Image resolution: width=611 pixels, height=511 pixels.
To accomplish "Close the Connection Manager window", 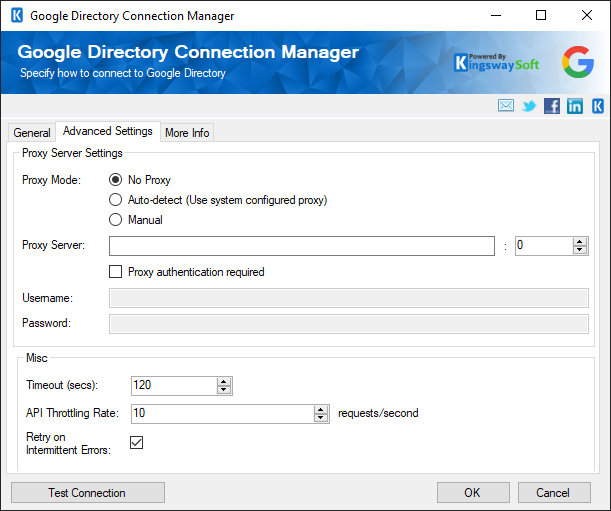I will [587, 16].
